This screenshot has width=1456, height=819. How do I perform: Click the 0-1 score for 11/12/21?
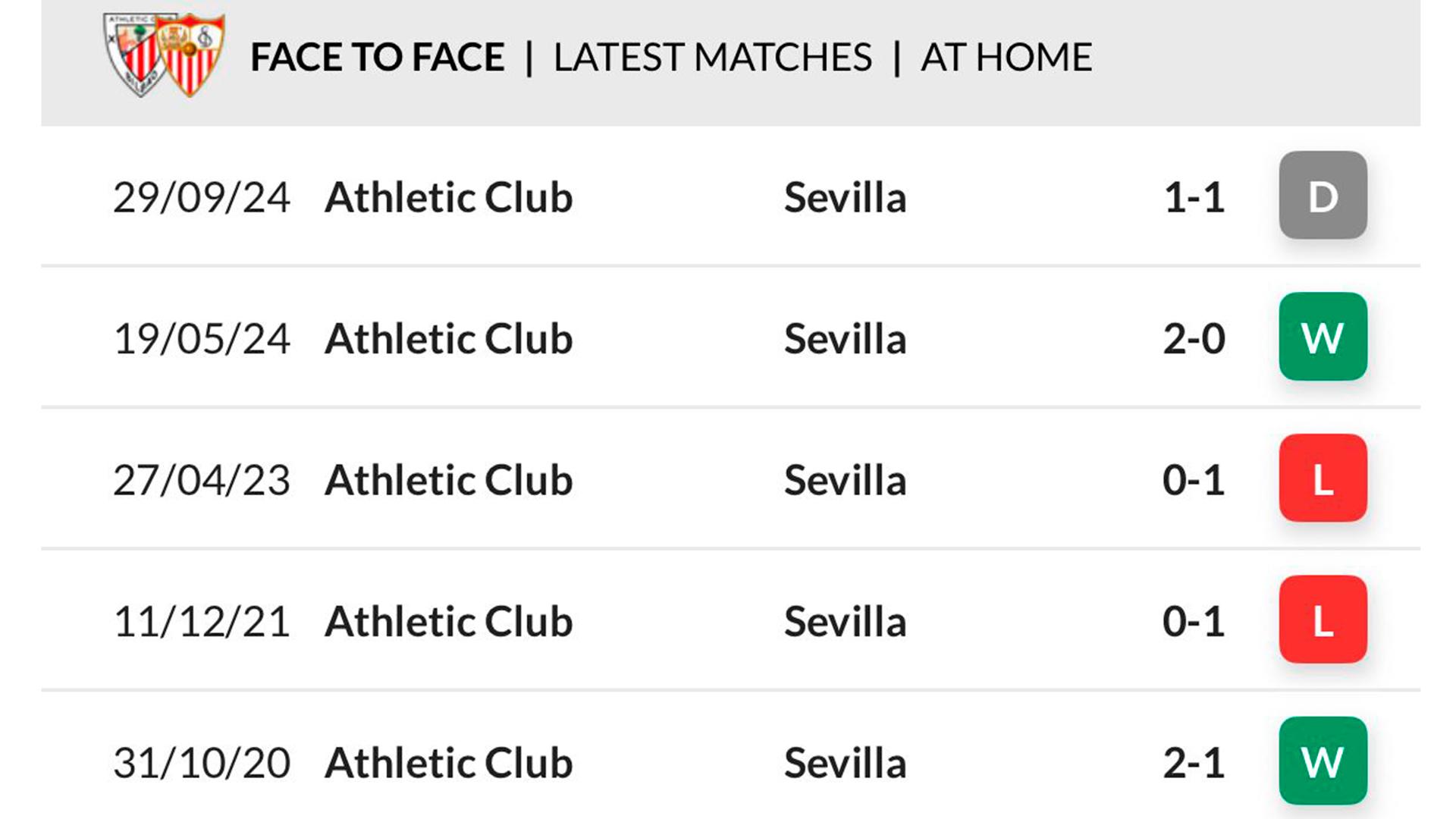1194,622
